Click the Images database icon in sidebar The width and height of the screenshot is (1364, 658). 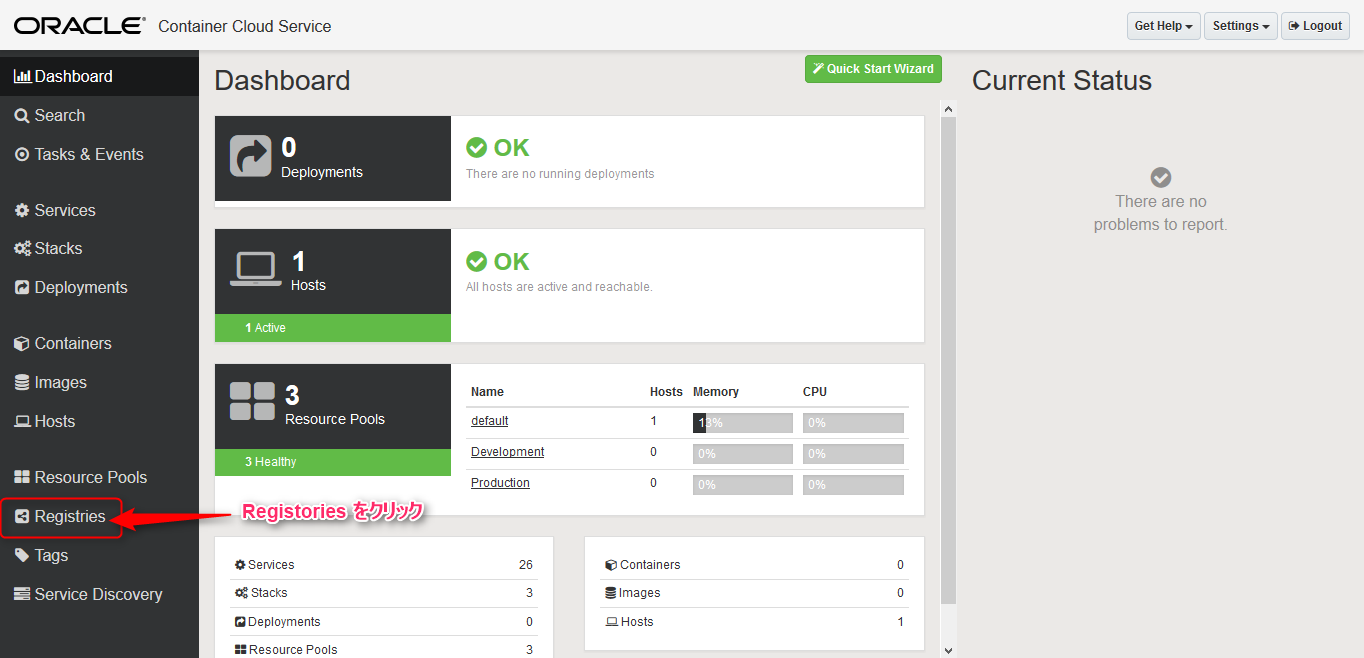pos(22,383)
